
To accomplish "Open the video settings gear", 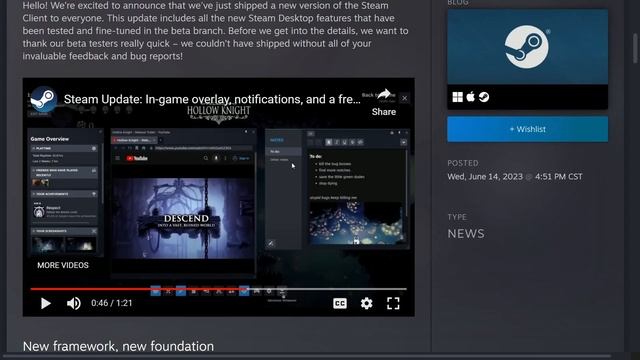I will 367,303.
